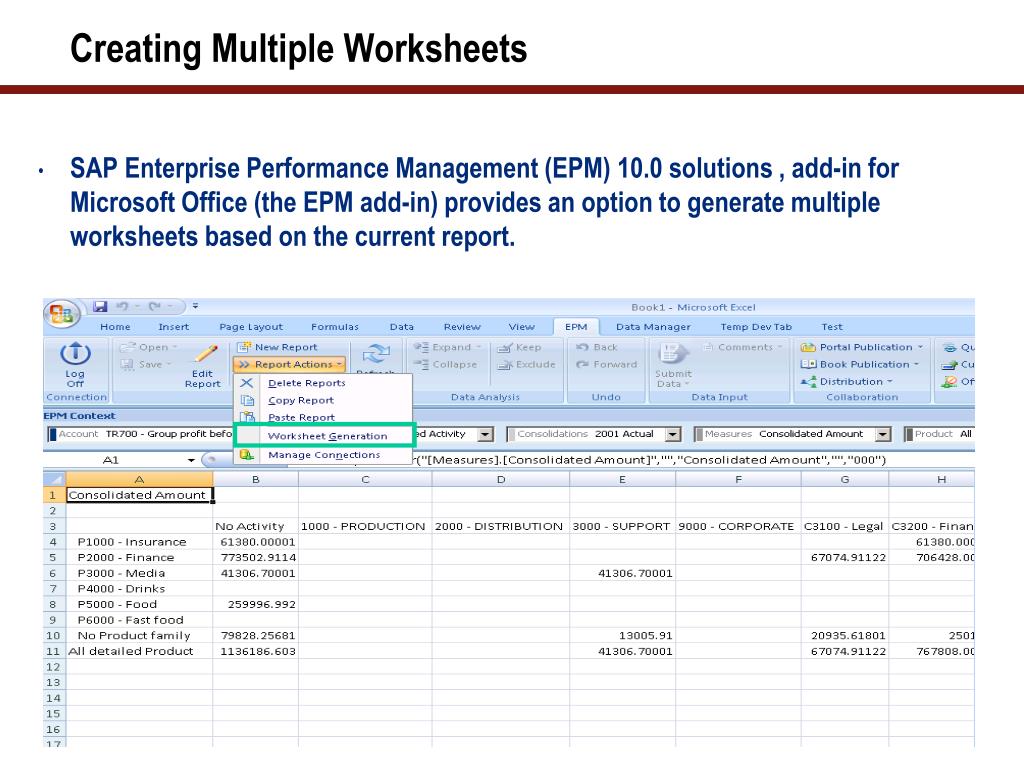Select Manage Connections menu entry

[x=323, y=455]
